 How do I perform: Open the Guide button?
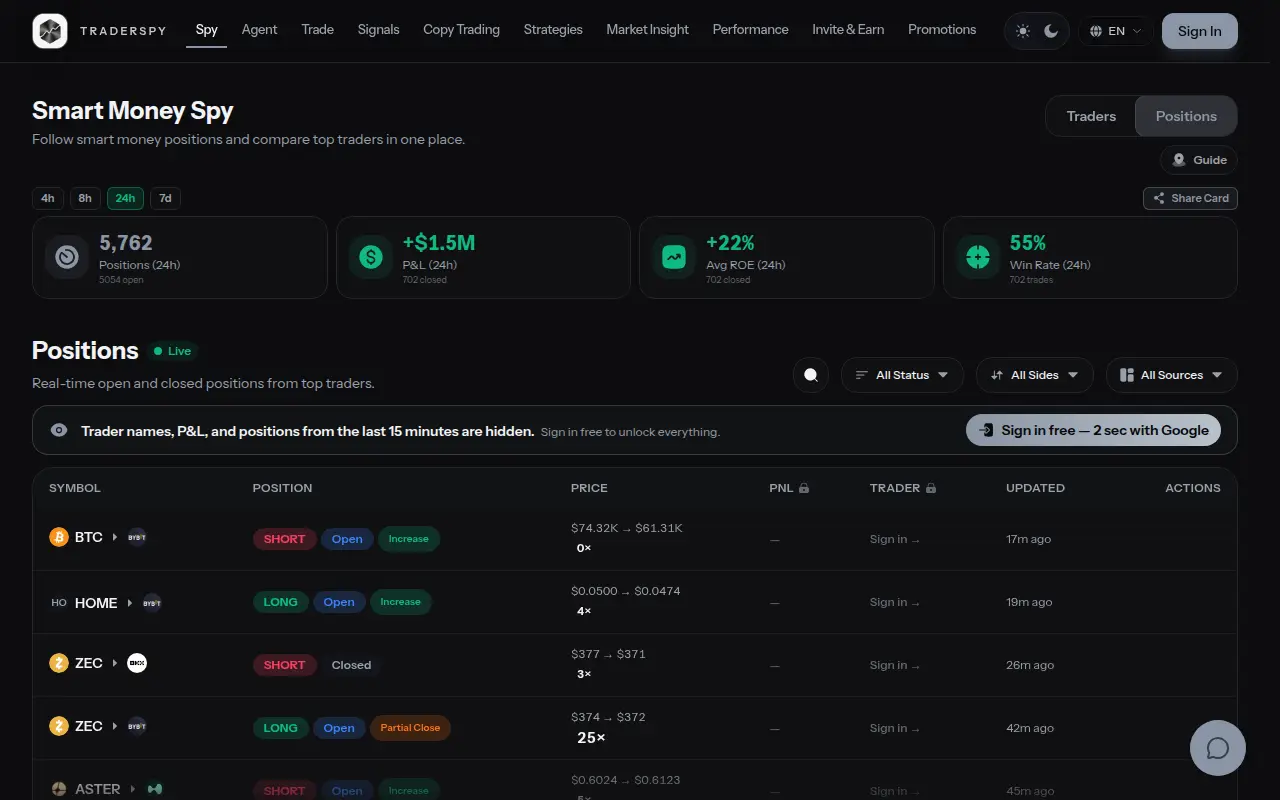(x=1199, y=160)
